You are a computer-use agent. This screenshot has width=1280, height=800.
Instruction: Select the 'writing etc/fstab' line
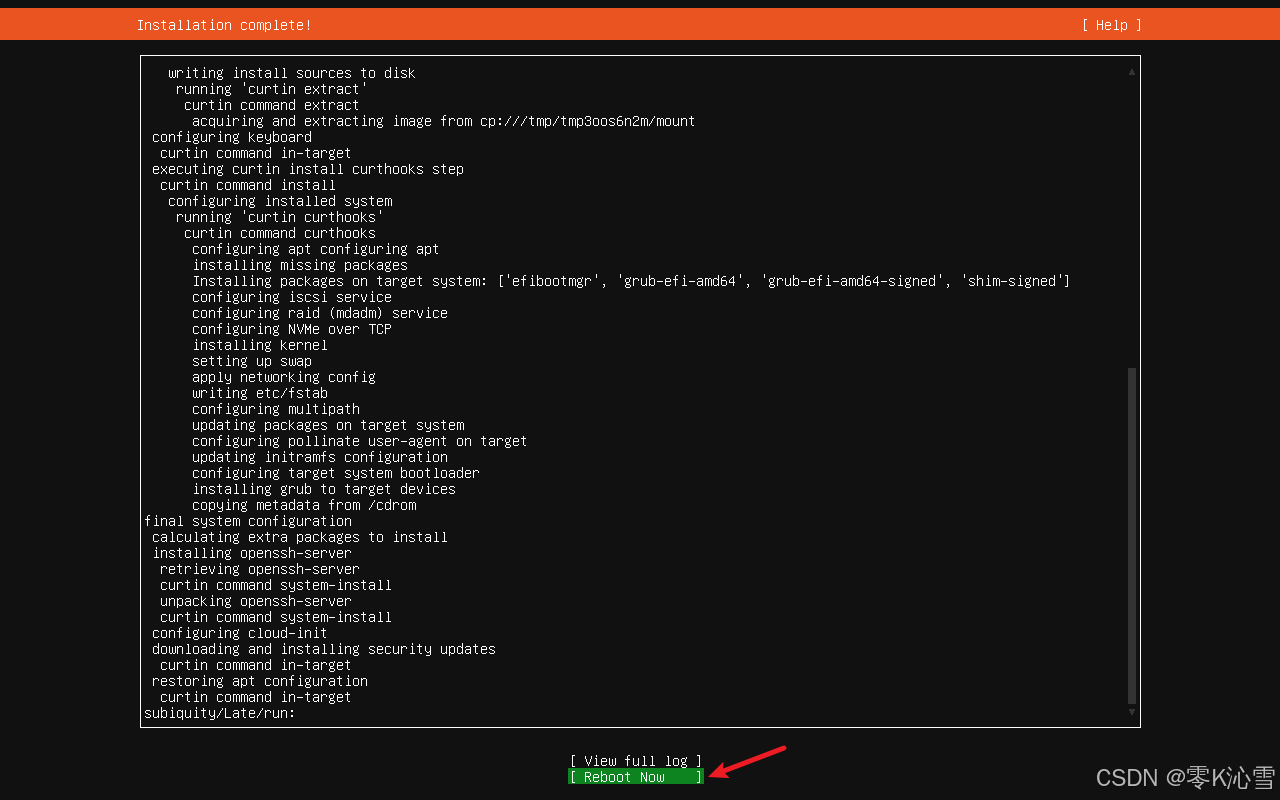pyautogui.click(x=260, y=393)
